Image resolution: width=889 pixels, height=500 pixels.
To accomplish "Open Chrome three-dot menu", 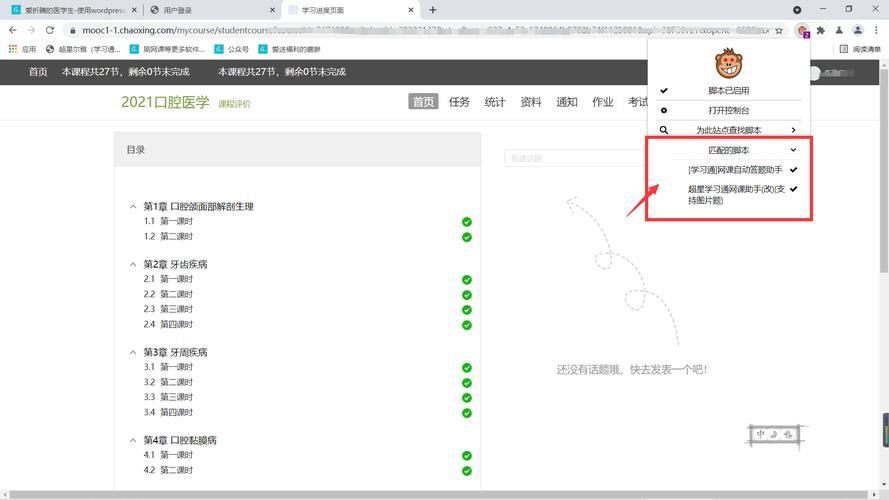I will (x=876, y=30).
